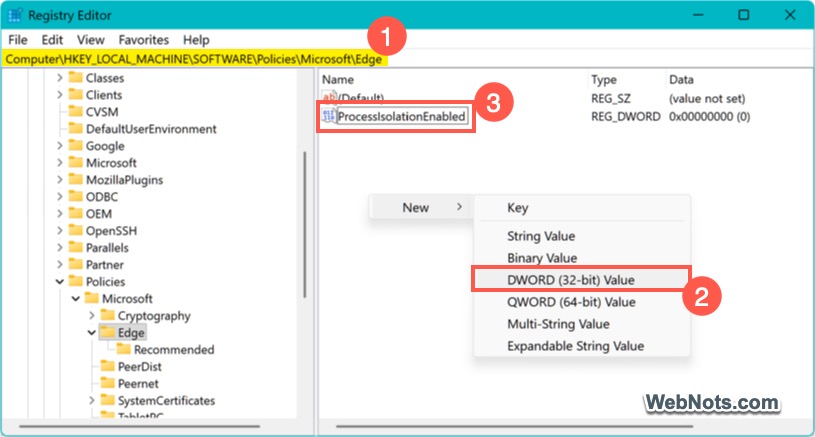Open the View menu

pyautogui.click(x=90, y=40)
